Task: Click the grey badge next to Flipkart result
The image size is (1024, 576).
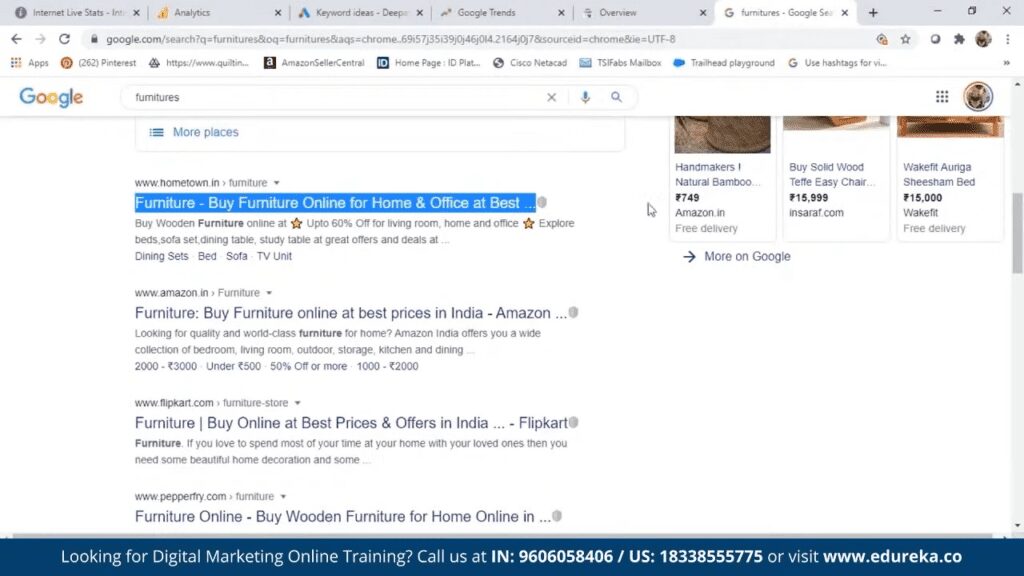Action: point(573,423)
